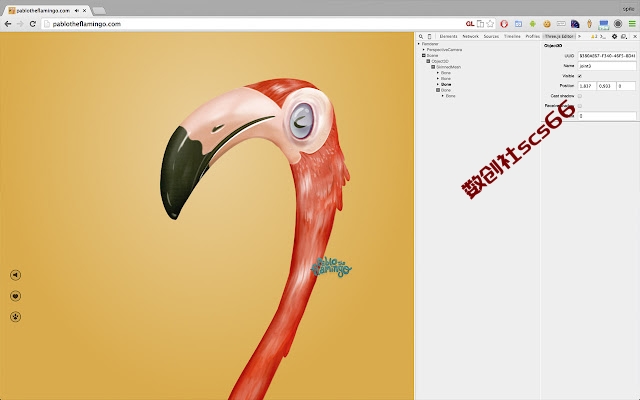Screen dimensions: 640x400
Task: Open the Network tab in DevTools
Action: click(x=470, y=36)
